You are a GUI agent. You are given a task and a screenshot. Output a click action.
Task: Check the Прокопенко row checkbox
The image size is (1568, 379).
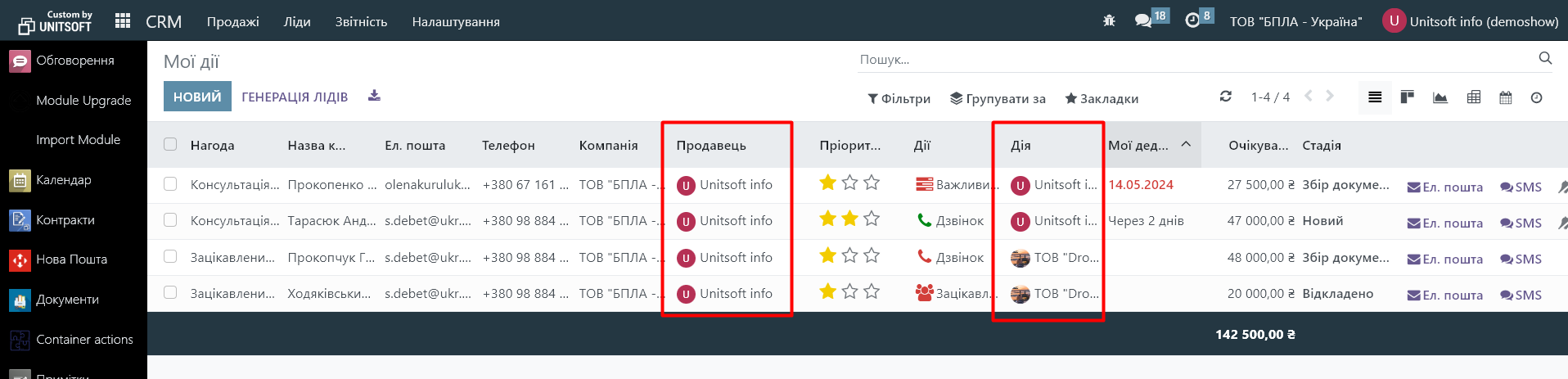pos(170,184)
